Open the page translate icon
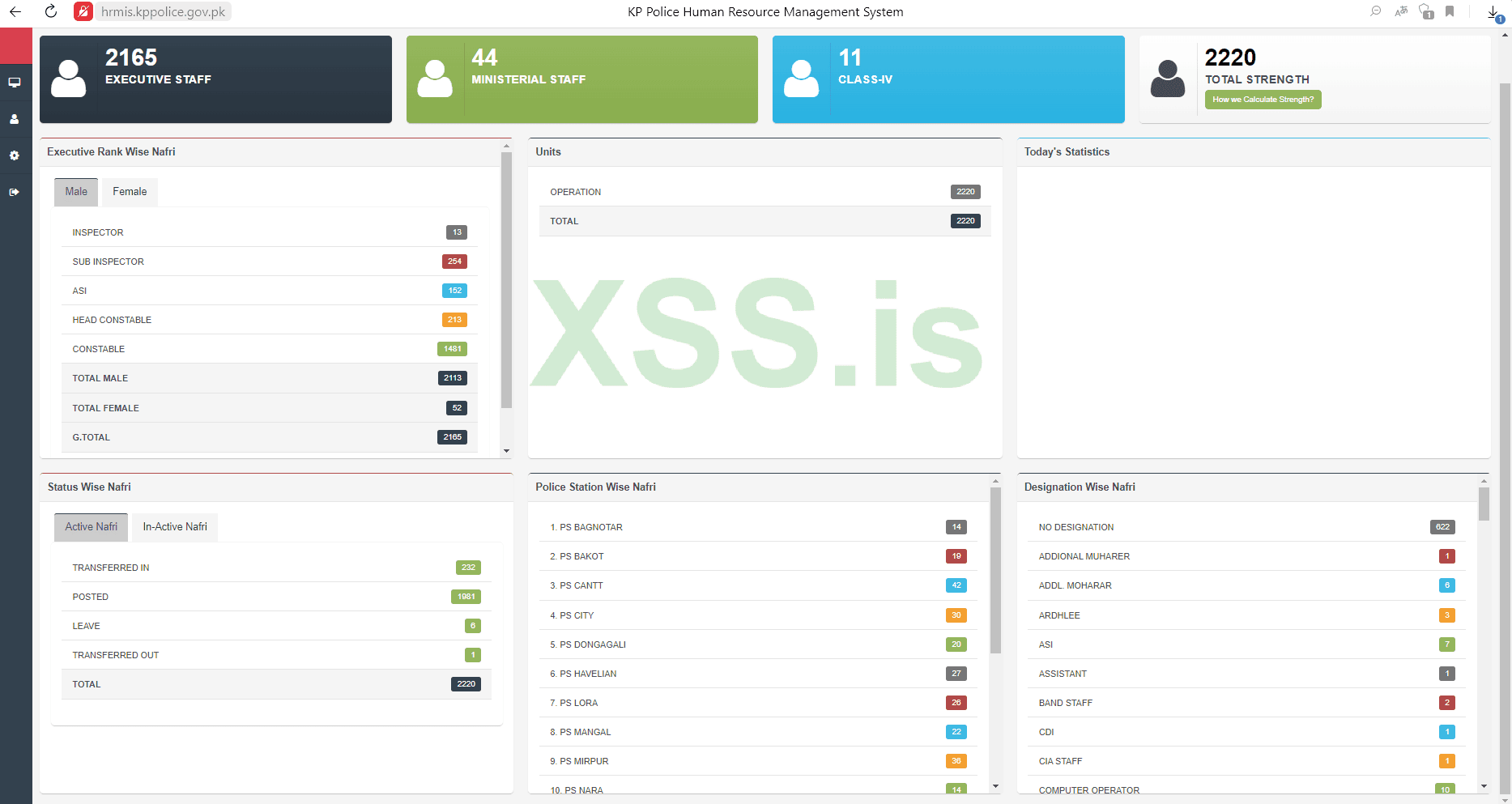This screenshot has width=1512, height=804. pyautogui.click(x=1401, y=11)
